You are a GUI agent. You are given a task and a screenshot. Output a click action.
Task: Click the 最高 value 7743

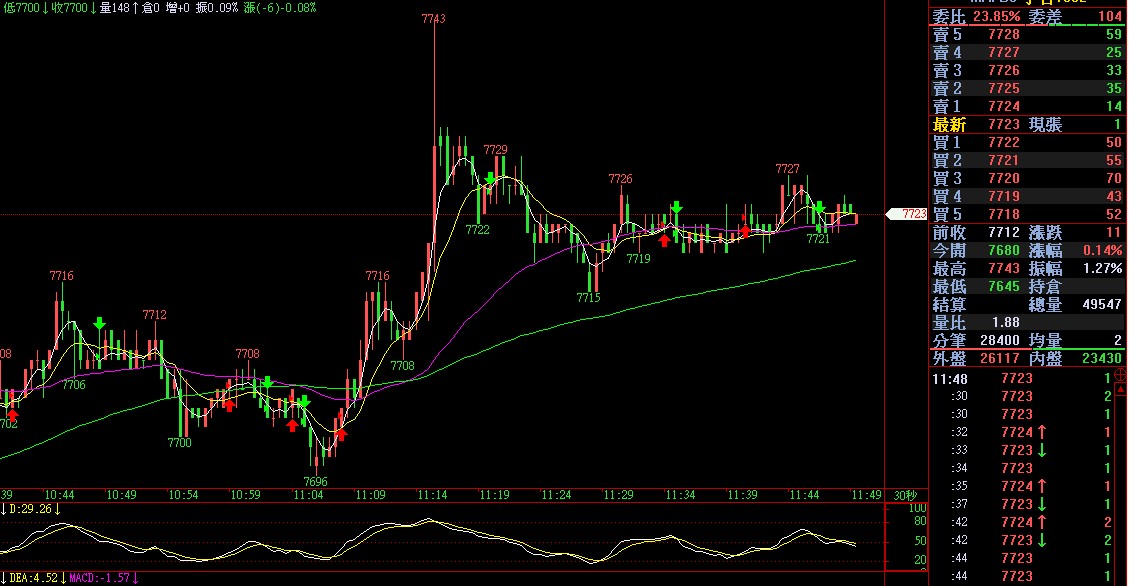(1004, 269)
